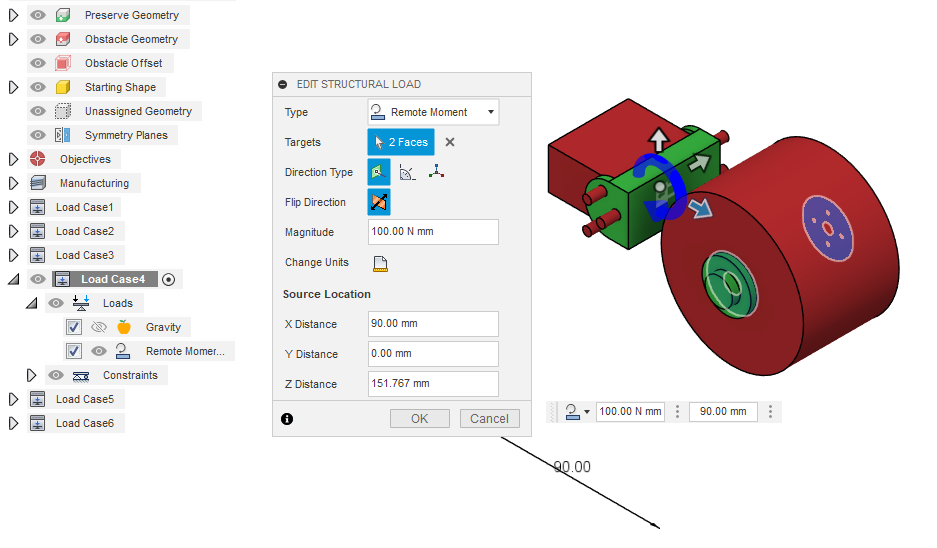Click the Constraints node icon
This screenshot has width=937, height=548.
click(x=81, y=375)
